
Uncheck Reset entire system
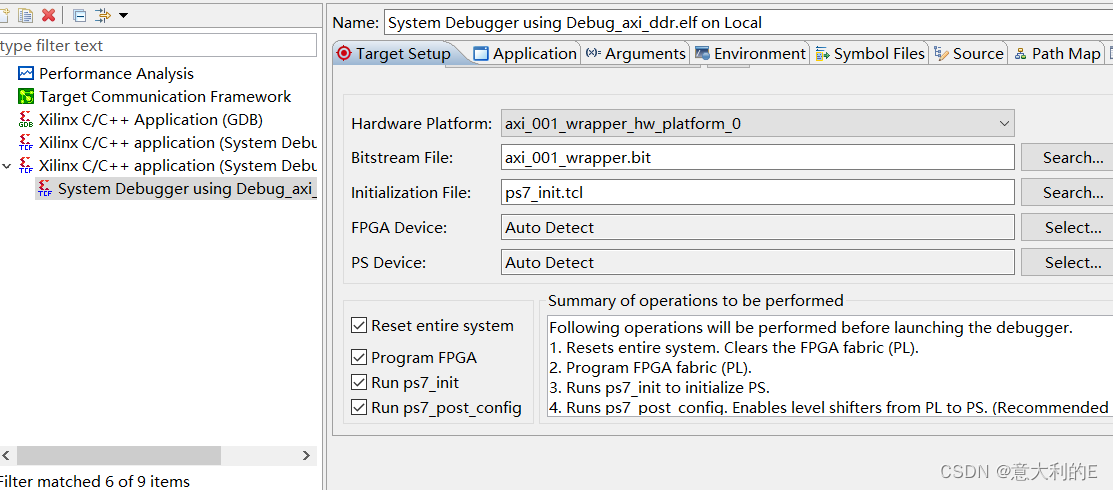[x=358, y=326]
